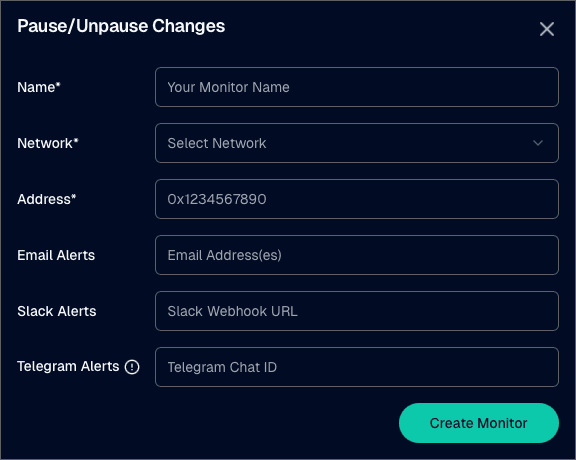Select the Slack Webhook URL input
The image size is (576, 460).
[357, 311]
